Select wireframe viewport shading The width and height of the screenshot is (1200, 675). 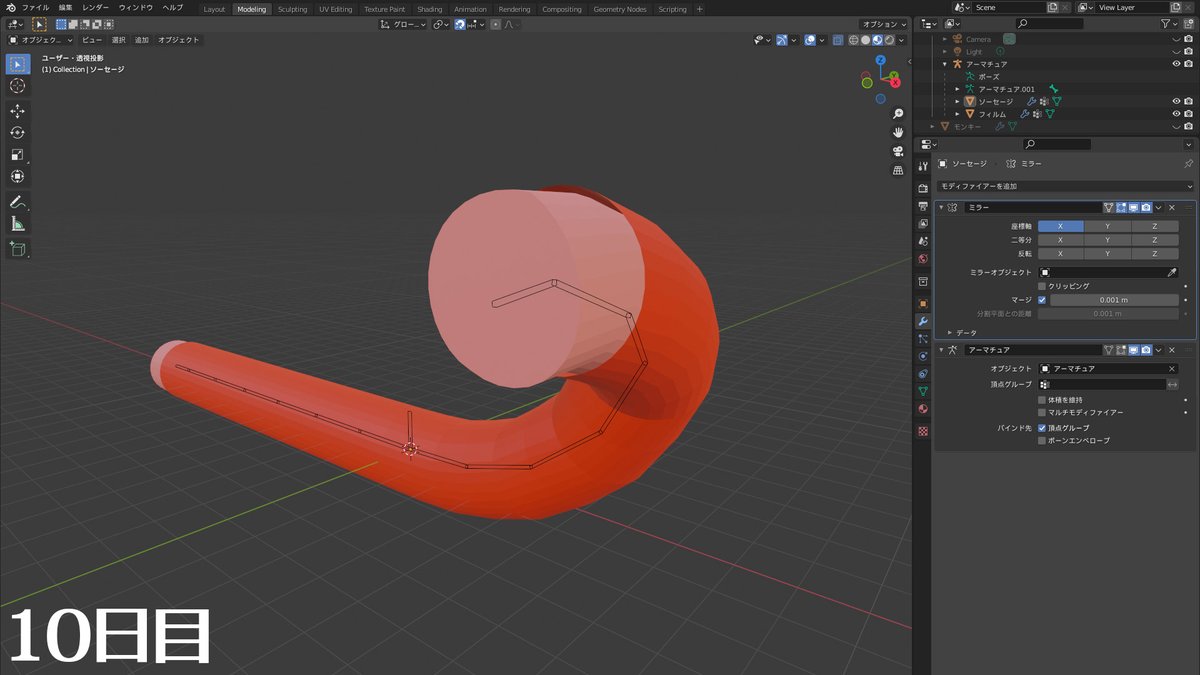click(853, 40)
